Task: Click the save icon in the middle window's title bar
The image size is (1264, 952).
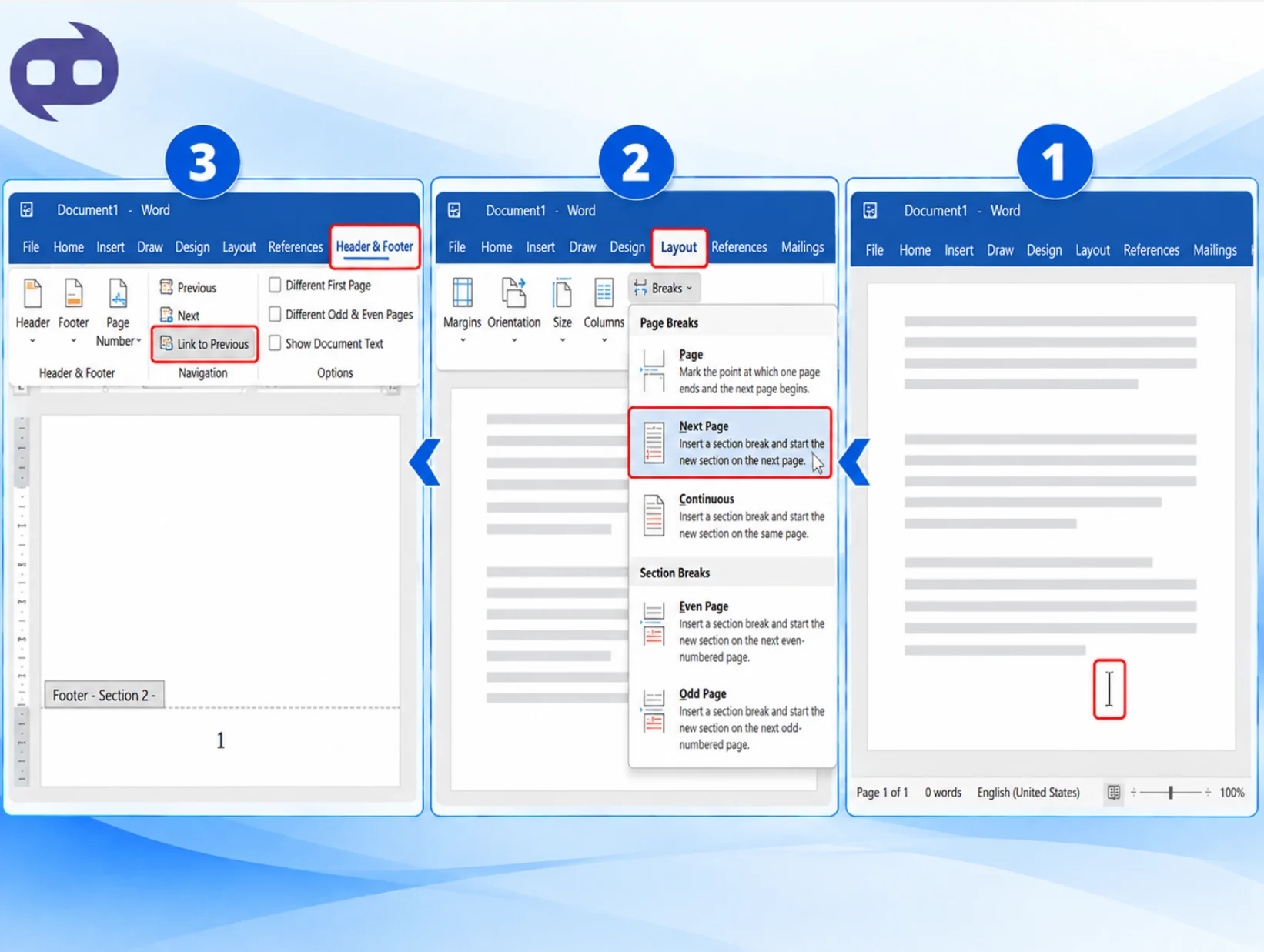Action: click(454, 210)
